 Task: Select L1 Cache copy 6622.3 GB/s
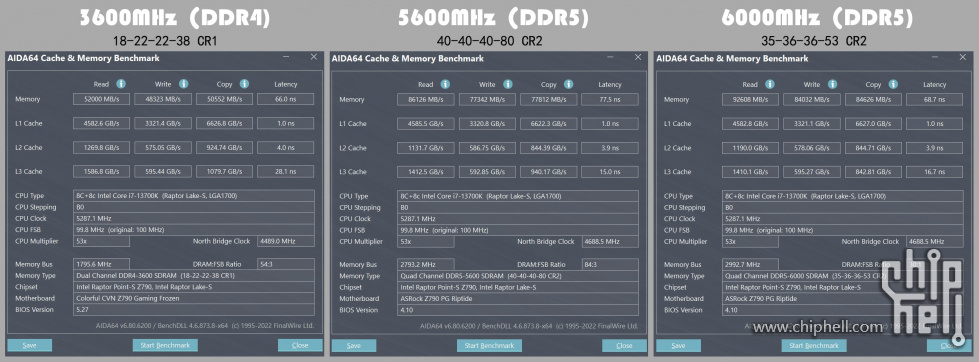point(549,124)
